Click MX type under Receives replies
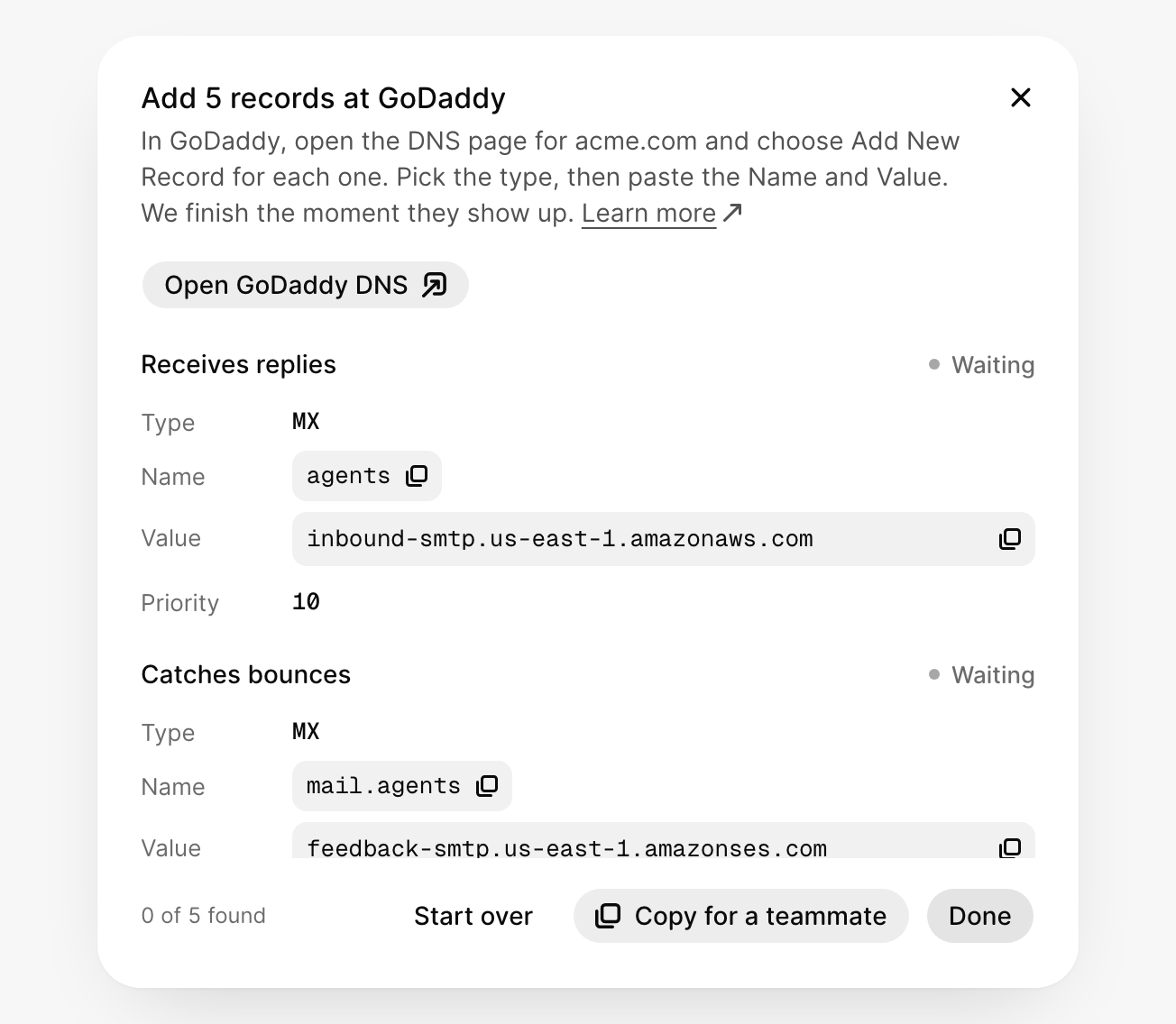Viewport: 1176px width, 1024px height. coord(306,422)
